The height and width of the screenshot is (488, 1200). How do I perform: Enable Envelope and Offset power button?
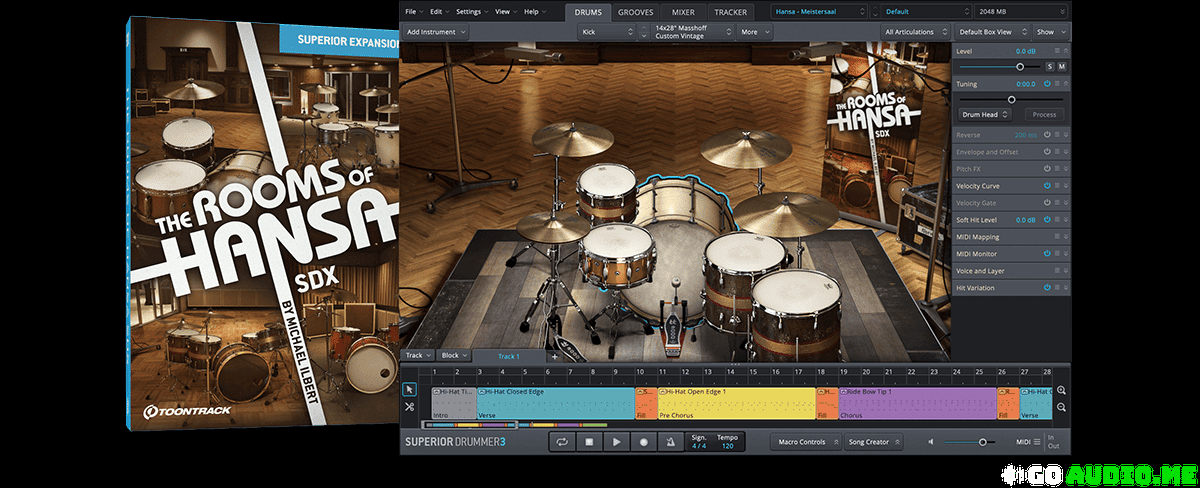(1048, 152)
